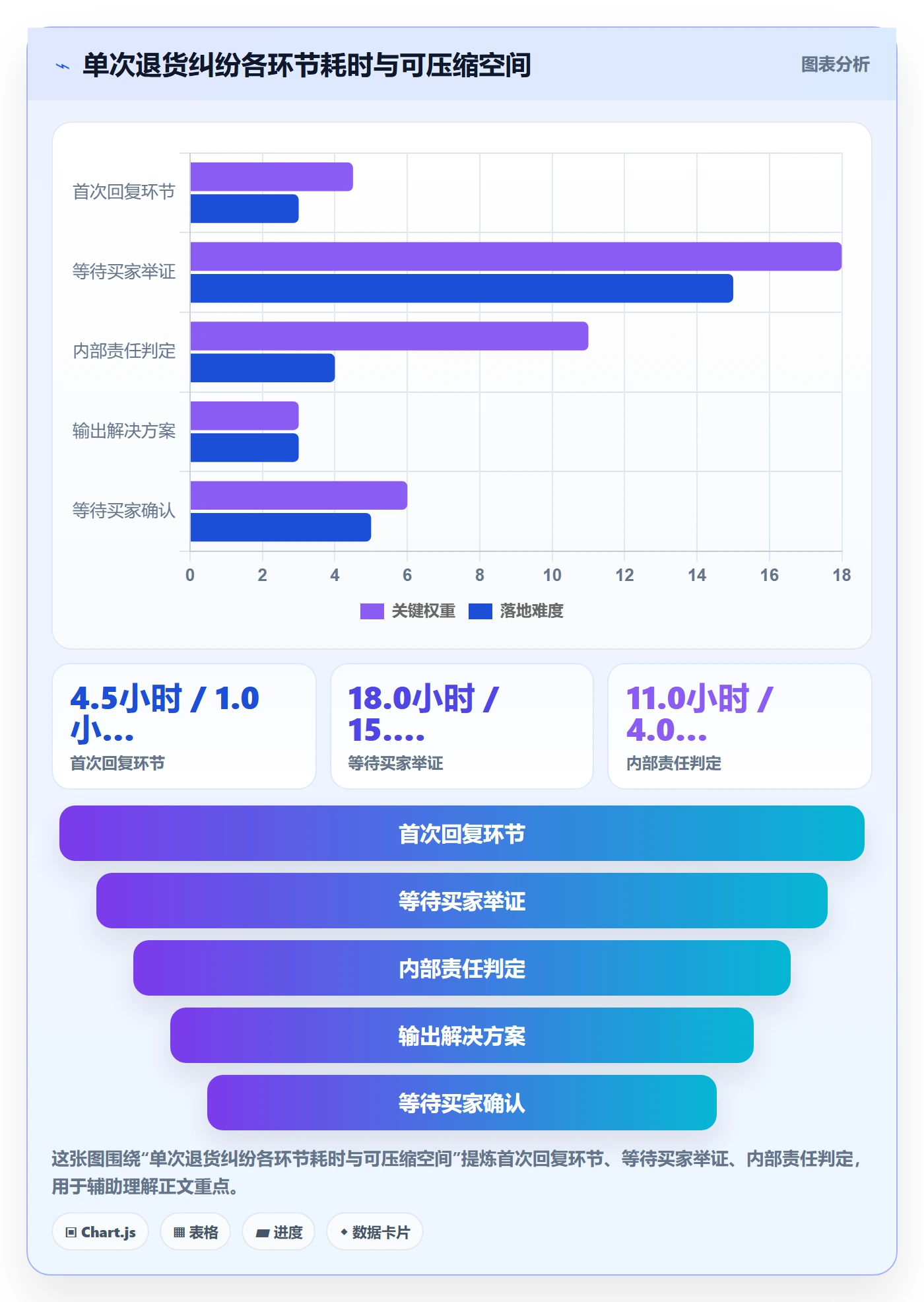Click the 图表分析 label in header
Screen dimensions: 924x1302
(835, 65)
